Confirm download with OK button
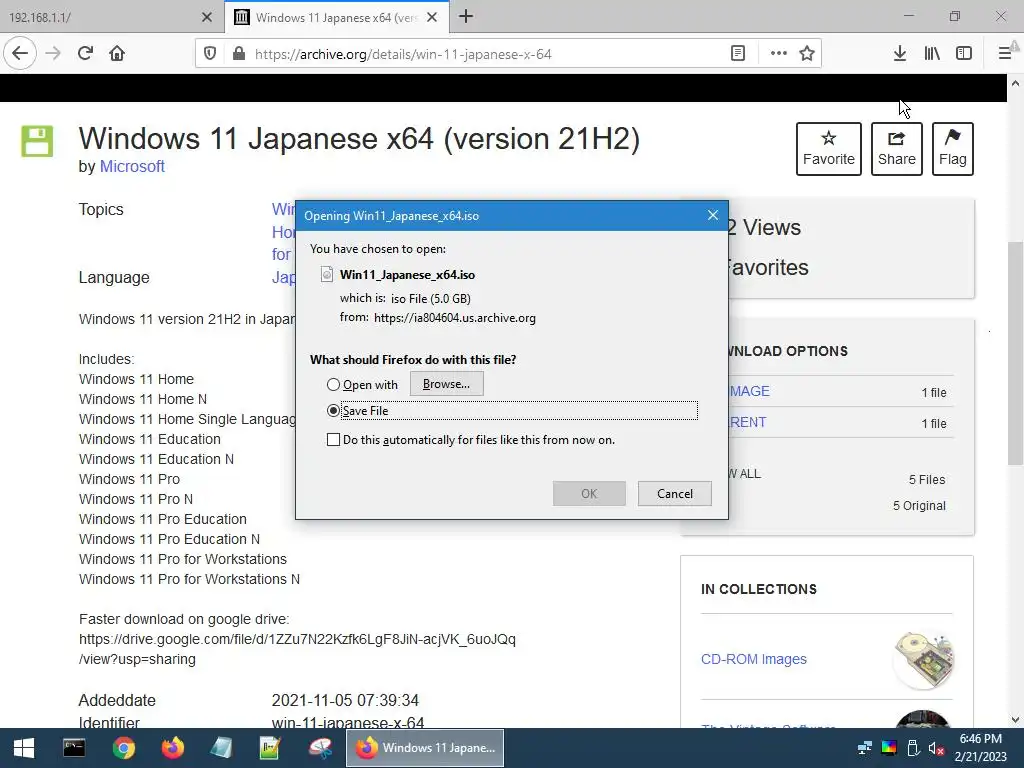This screenshot has height=768, width=1024. 589,494
